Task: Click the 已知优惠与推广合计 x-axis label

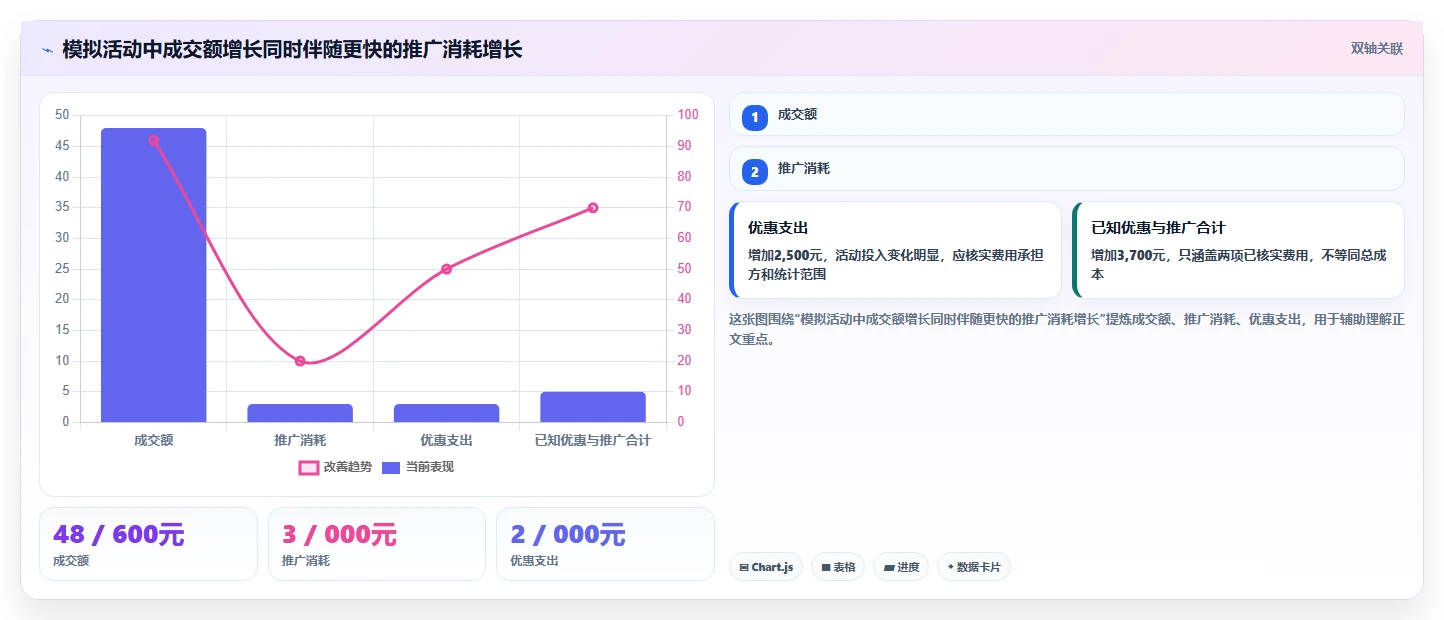Action: [593, 440]
